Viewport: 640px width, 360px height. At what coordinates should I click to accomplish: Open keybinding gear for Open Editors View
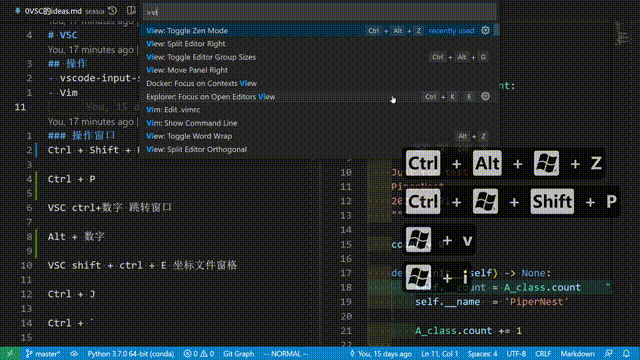tap(485, 96)
